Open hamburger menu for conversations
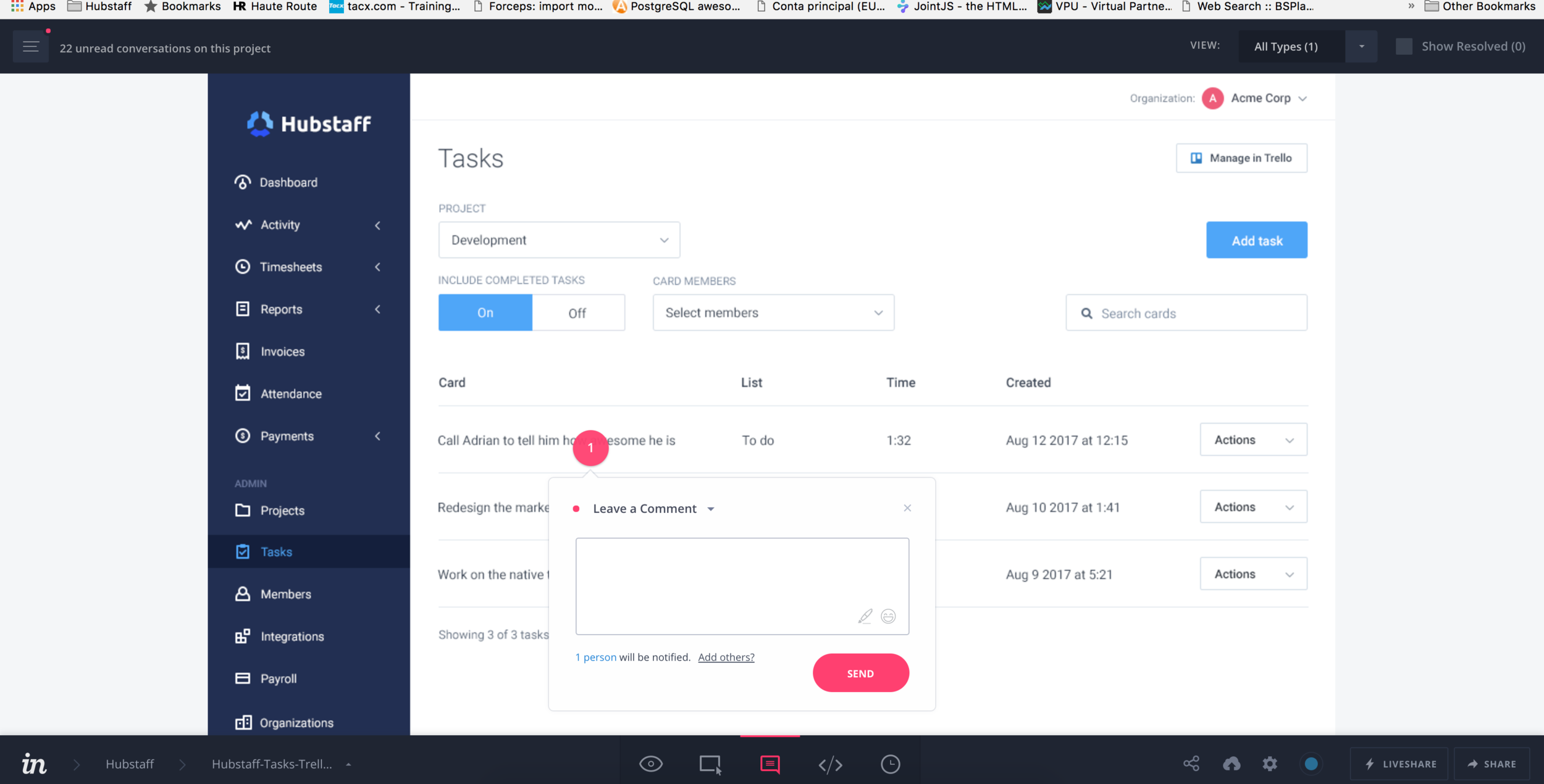1544x784 pixels. pyautogui.click(x=30, y=47)
